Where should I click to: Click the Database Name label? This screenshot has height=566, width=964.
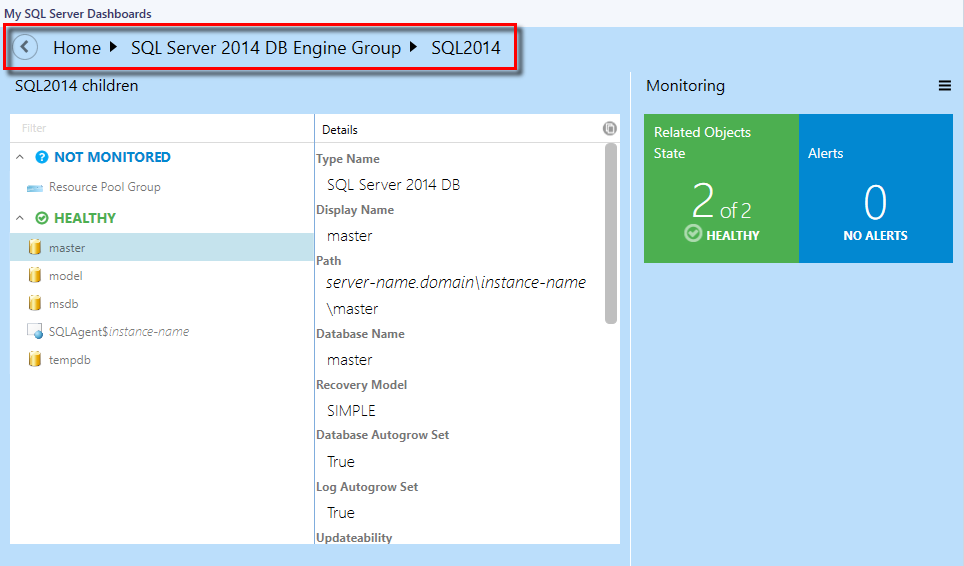coord(360,334)
